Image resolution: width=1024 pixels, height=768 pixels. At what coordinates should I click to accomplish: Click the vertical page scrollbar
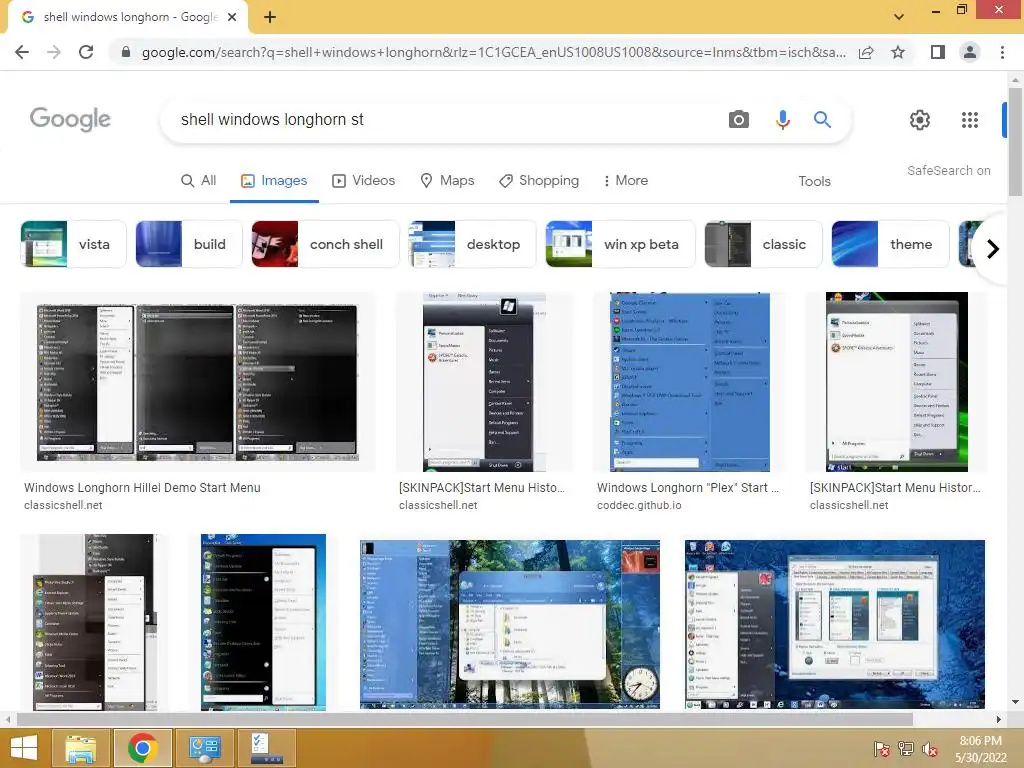[x=1015, y=141]
